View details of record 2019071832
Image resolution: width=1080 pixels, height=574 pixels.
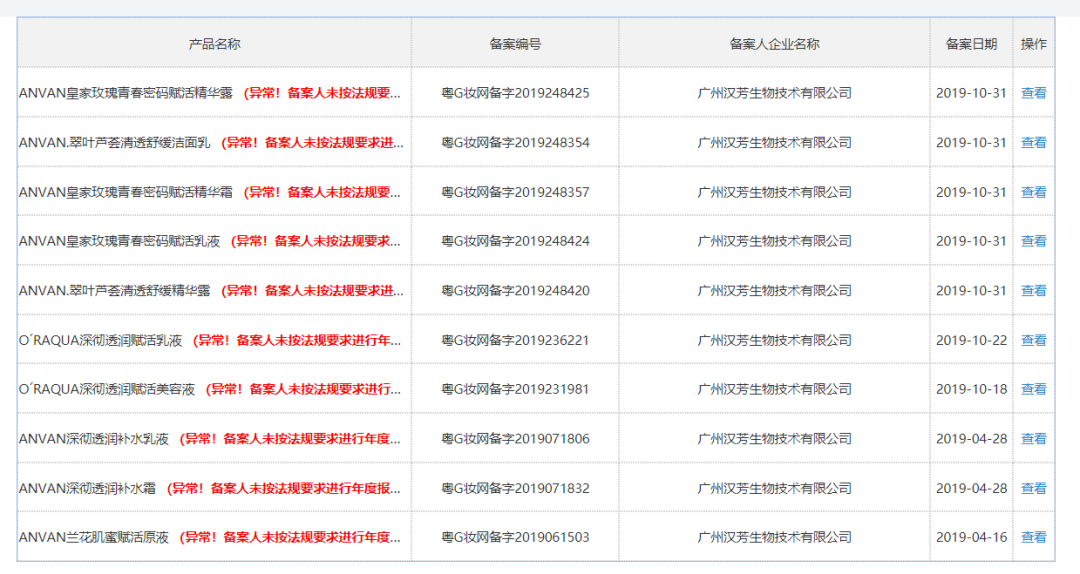pyautogui.click(x=1033, y=488)
